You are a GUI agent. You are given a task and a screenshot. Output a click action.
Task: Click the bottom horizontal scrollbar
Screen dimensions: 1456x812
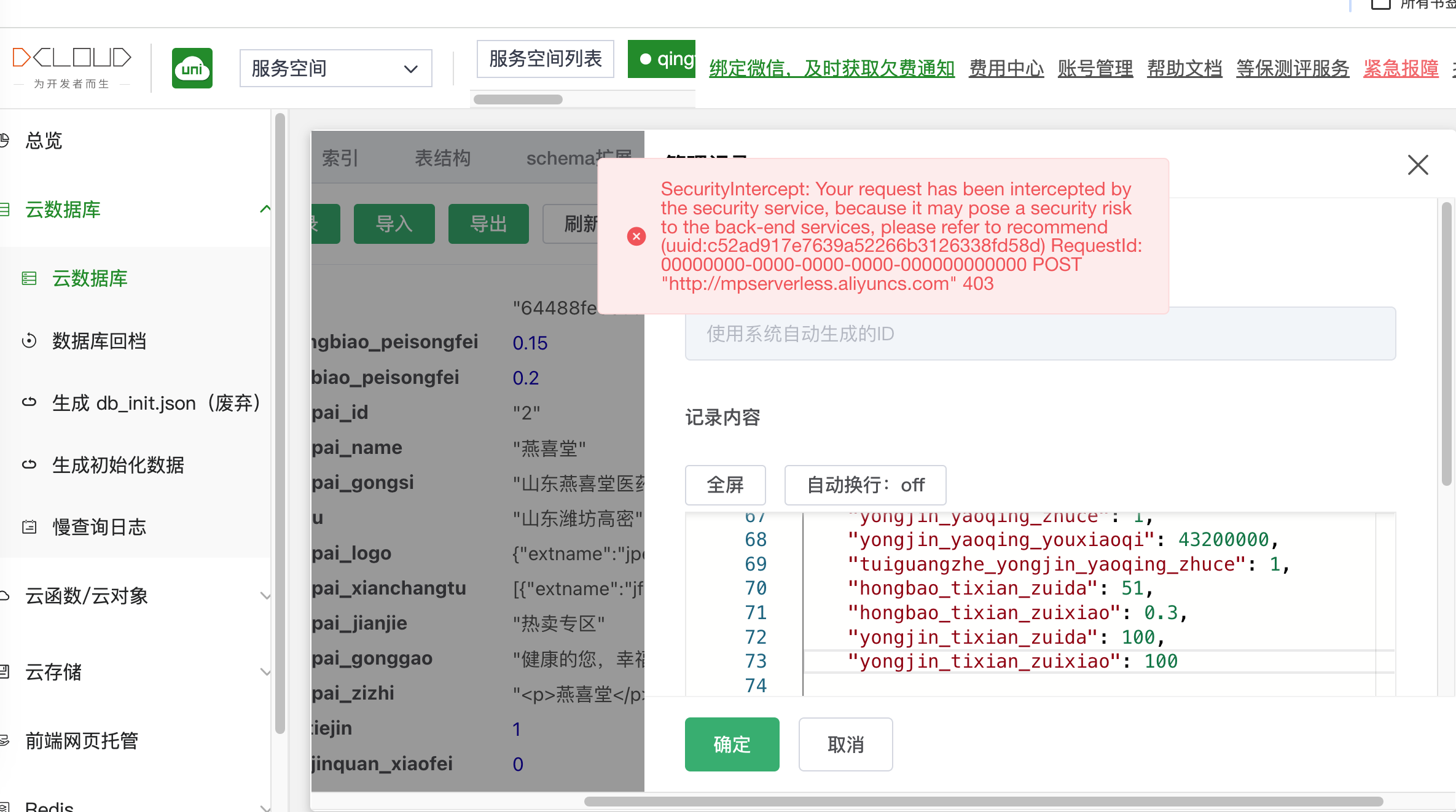(983, 802)
